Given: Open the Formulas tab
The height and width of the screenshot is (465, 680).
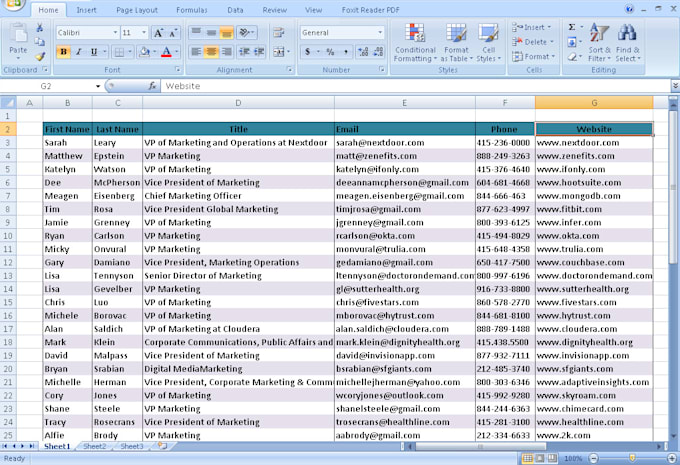Looking at the screenshot, I should coord(192,10).
